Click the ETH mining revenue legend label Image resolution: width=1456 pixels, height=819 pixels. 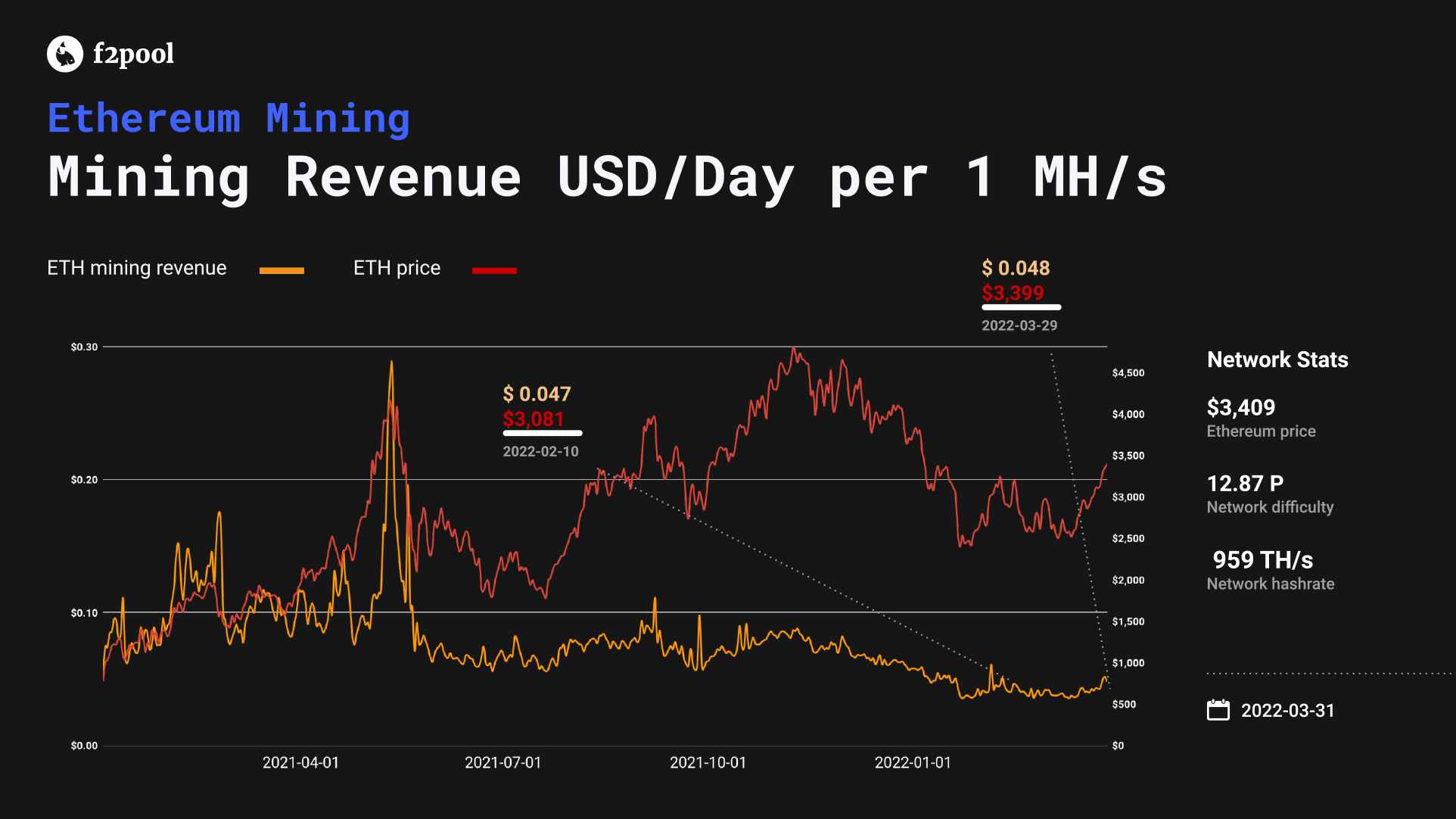[x=137, y=268]
